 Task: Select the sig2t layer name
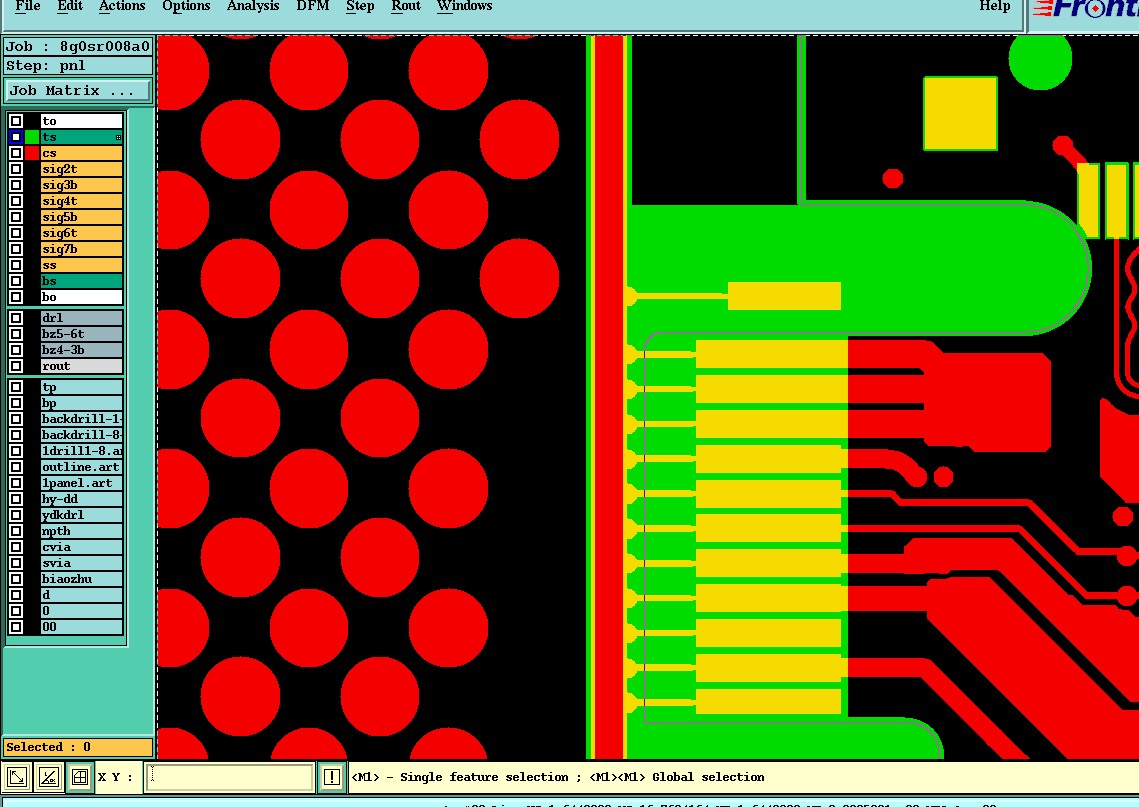[81, 169]
